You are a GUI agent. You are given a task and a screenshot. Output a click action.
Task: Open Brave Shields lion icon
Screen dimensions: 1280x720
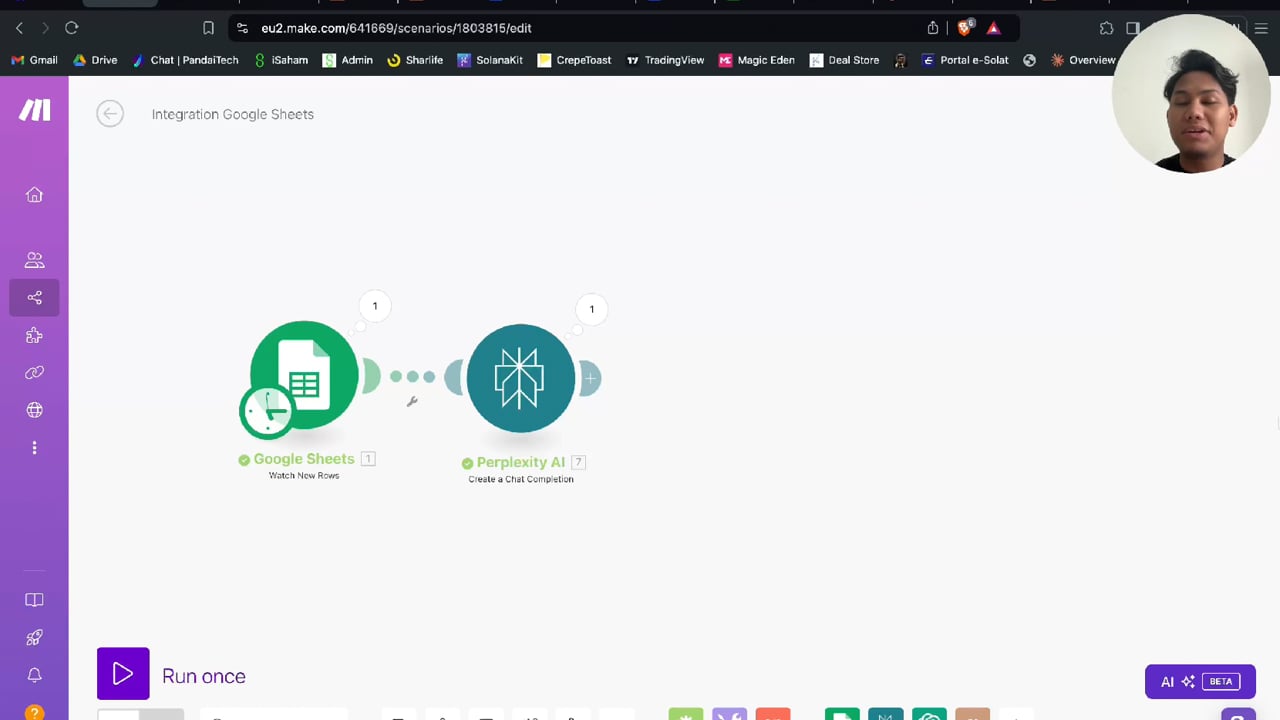pyautogui.click(x=964, y=28)
